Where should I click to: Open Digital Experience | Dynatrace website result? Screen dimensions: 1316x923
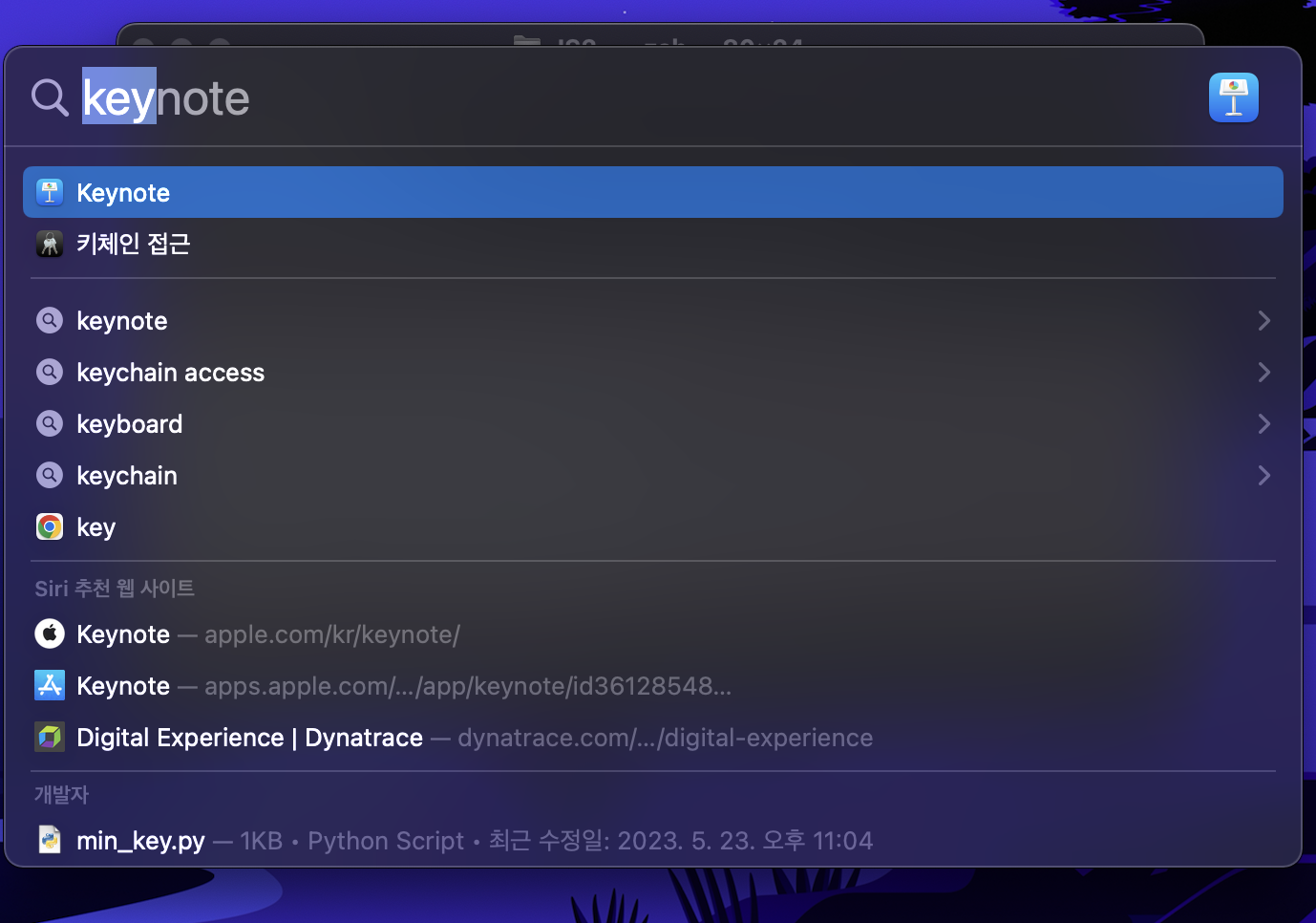point(653,737)
